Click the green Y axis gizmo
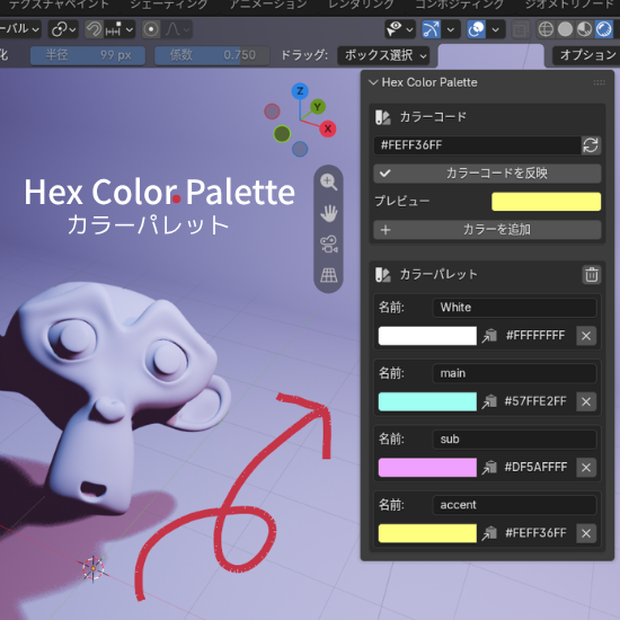 coord(318,107)
